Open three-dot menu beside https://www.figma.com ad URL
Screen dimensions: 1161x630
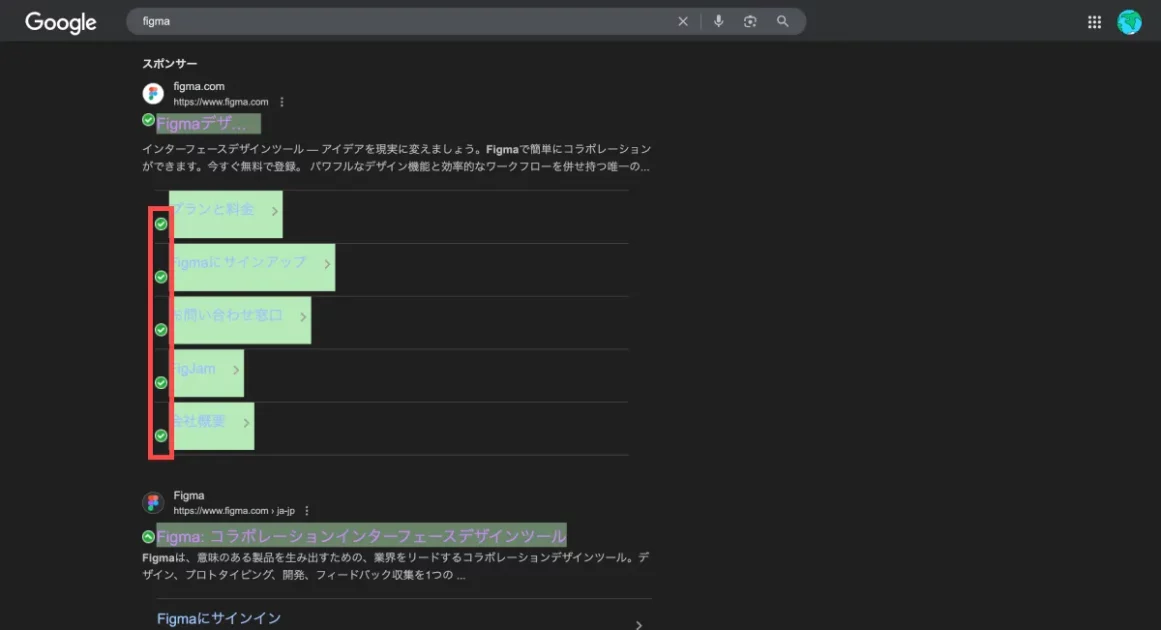pos(282,102)
